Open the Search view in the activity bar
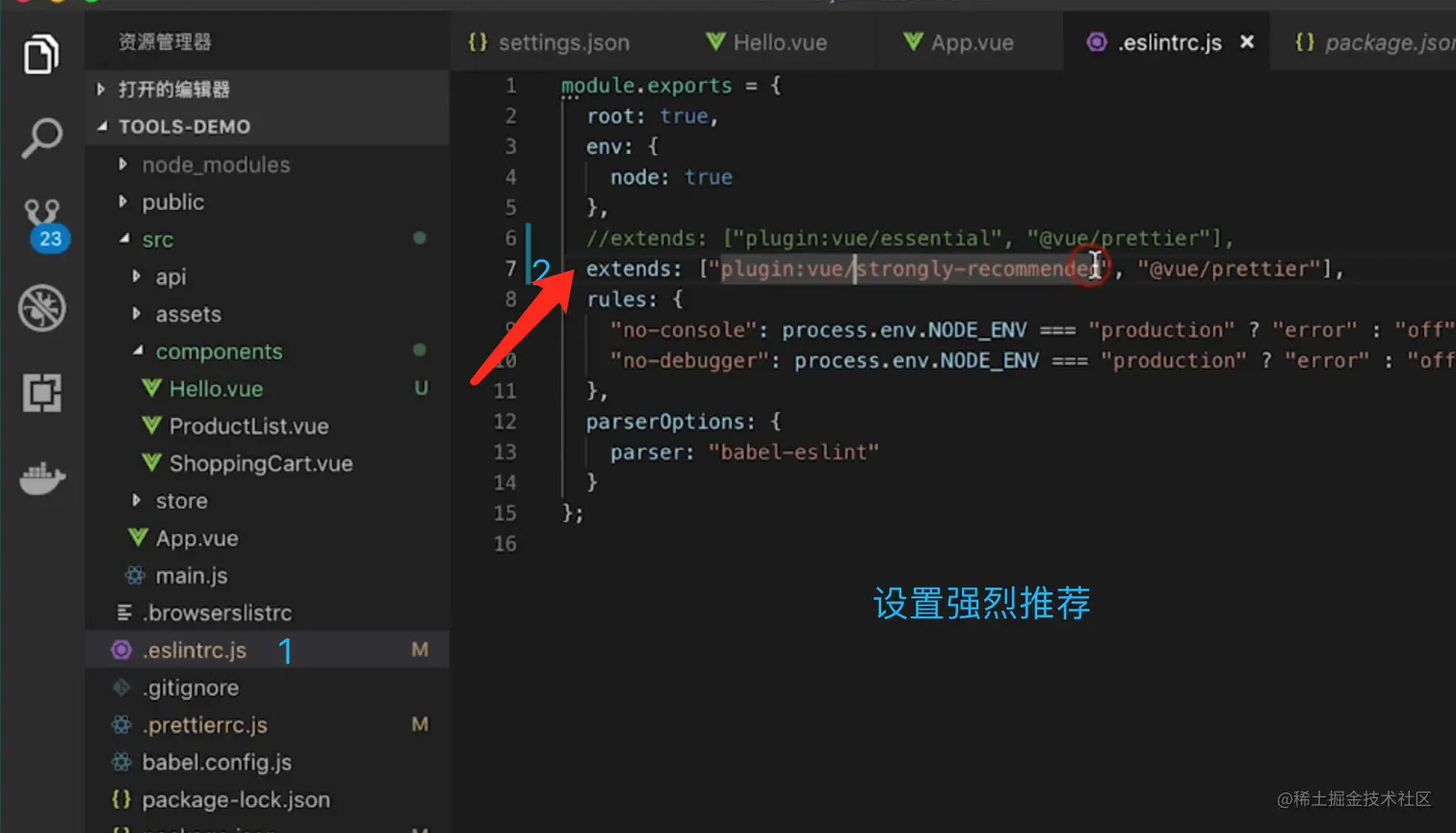Screen dimensions: 1456x833 tap(41, 139)
